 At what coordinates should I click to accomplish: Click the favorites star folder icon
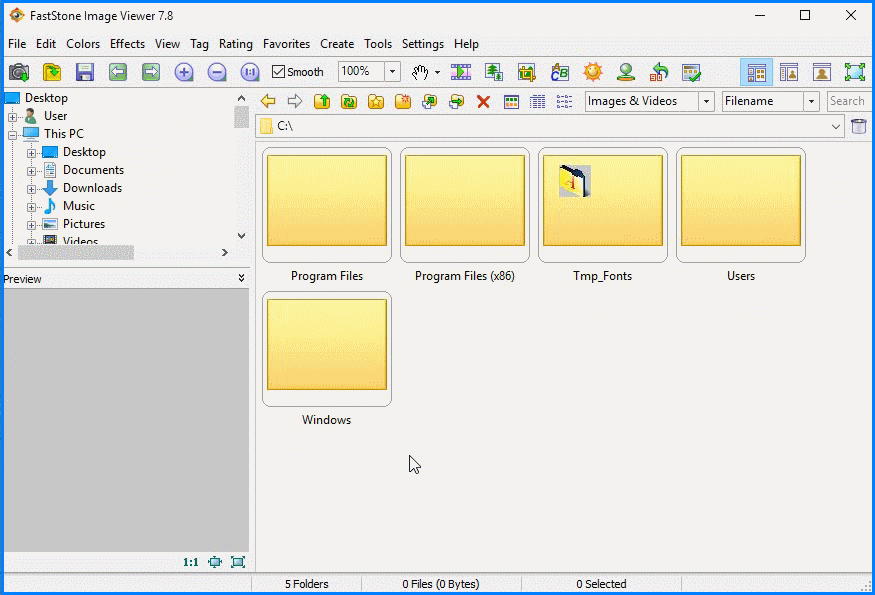click(x=376, y=101)
